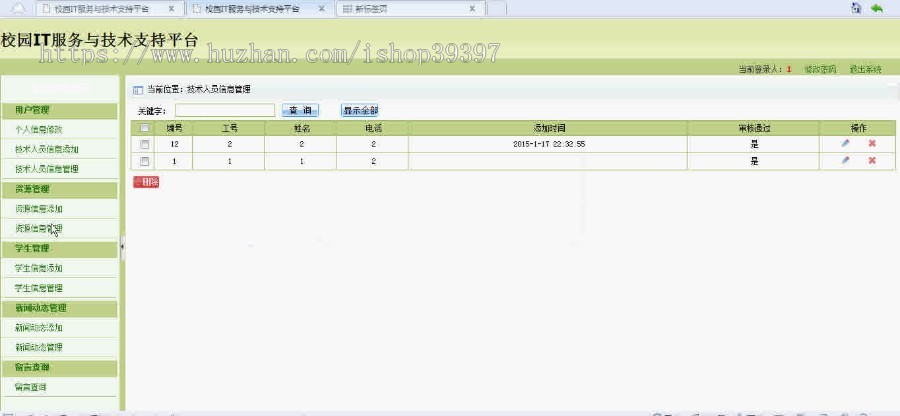This screenshot has width=900, height=416.
Task: Open 新闻动态管理 item in sidebar
Action: pos(38,348)
